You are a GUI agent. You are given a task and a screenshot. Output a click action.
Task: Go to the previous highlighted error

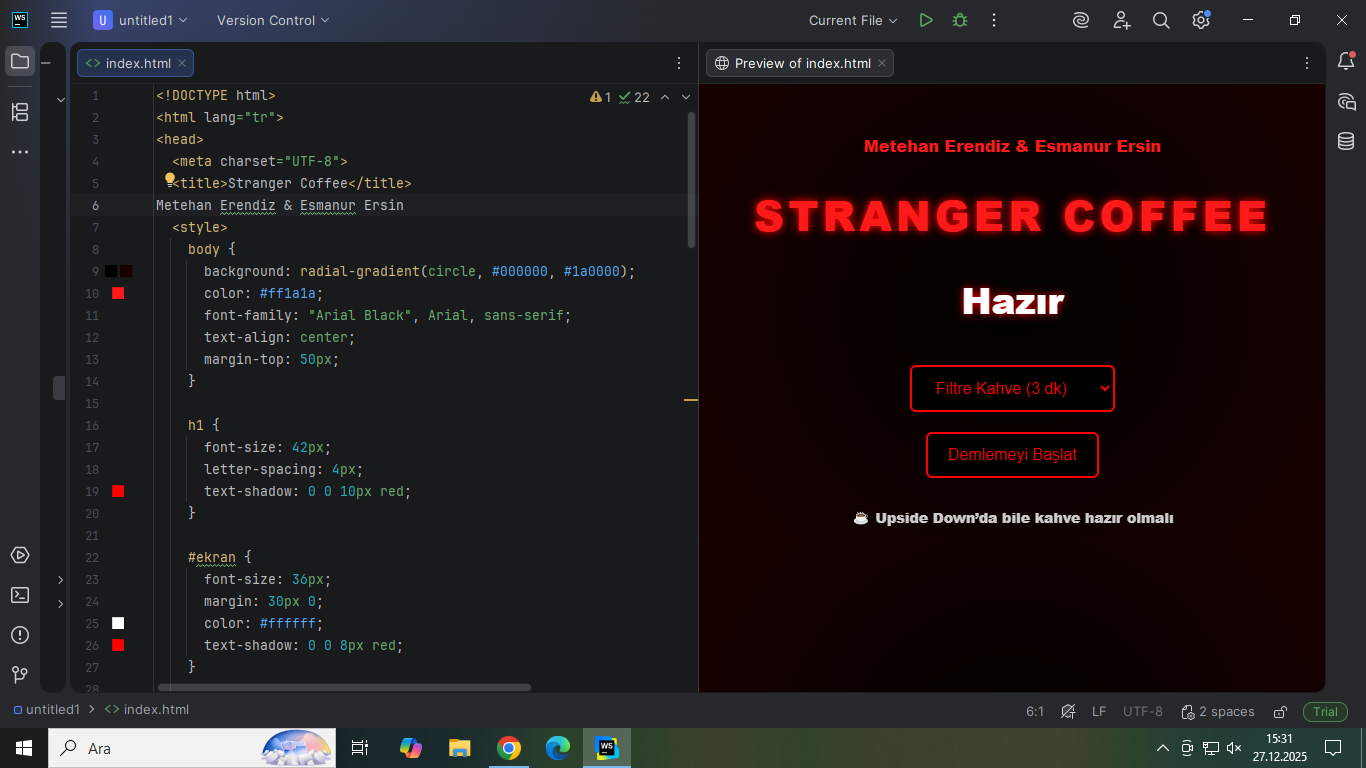[665, 97]
